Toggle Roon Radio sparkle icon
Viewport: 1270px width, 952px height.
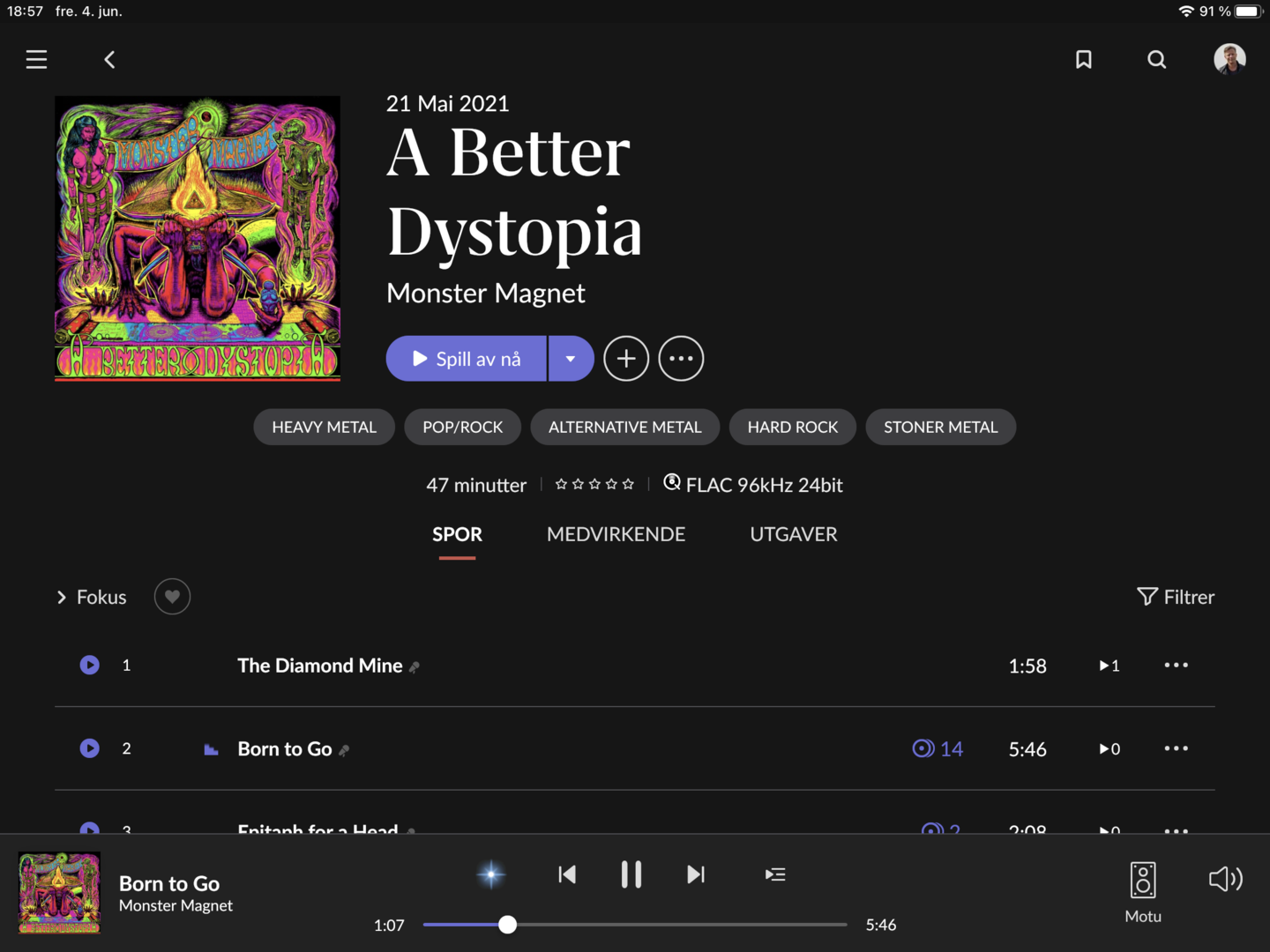(491, 874)
